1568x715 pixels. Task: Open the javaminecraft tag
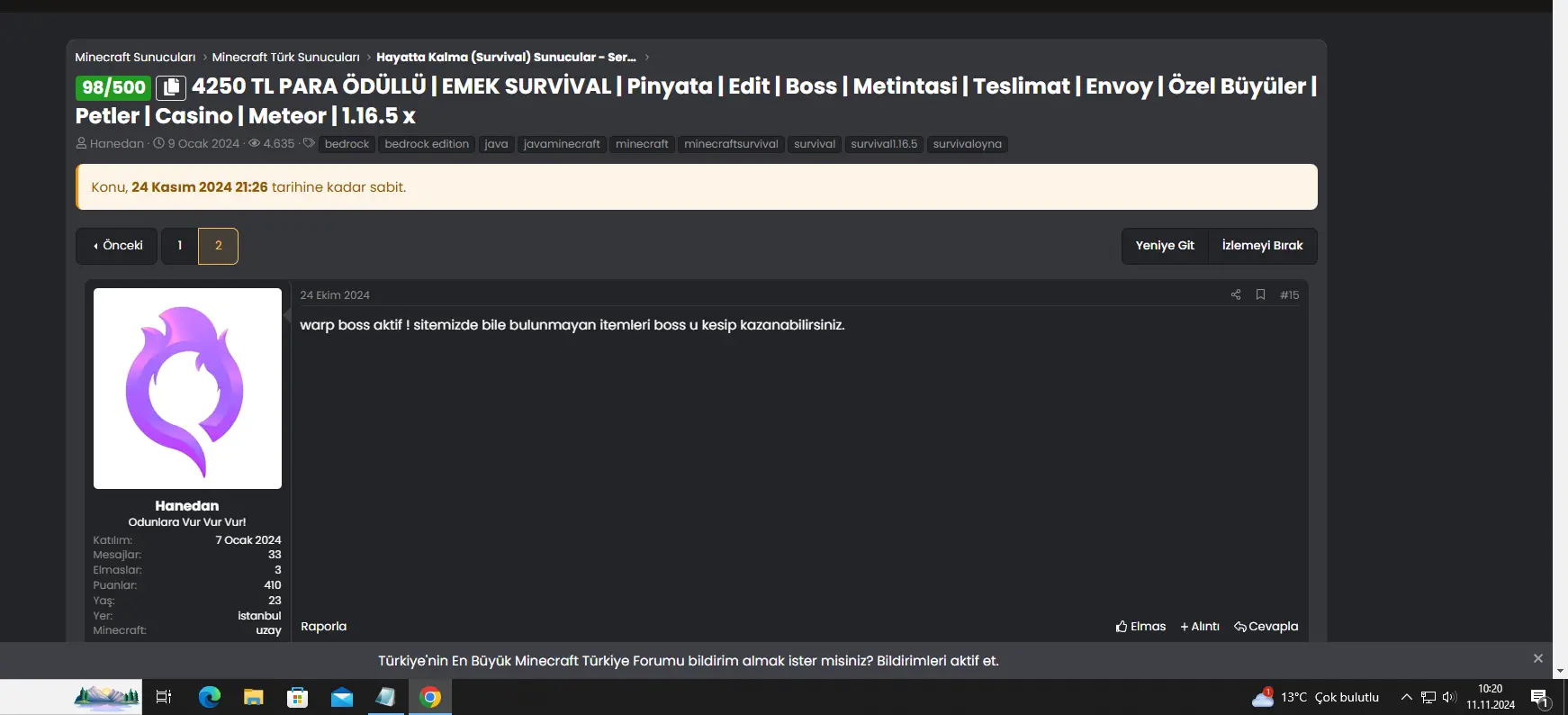[562, 144]
